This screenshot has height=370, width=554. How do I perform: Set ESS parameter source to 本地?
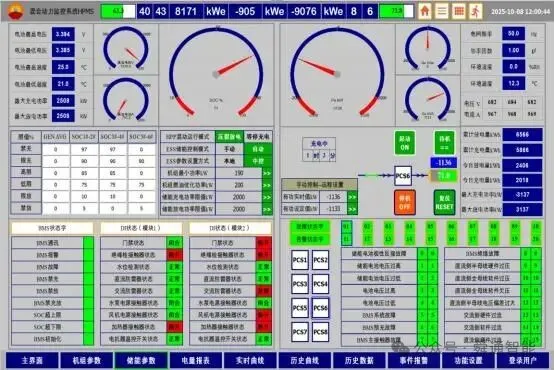coord(229,161)
